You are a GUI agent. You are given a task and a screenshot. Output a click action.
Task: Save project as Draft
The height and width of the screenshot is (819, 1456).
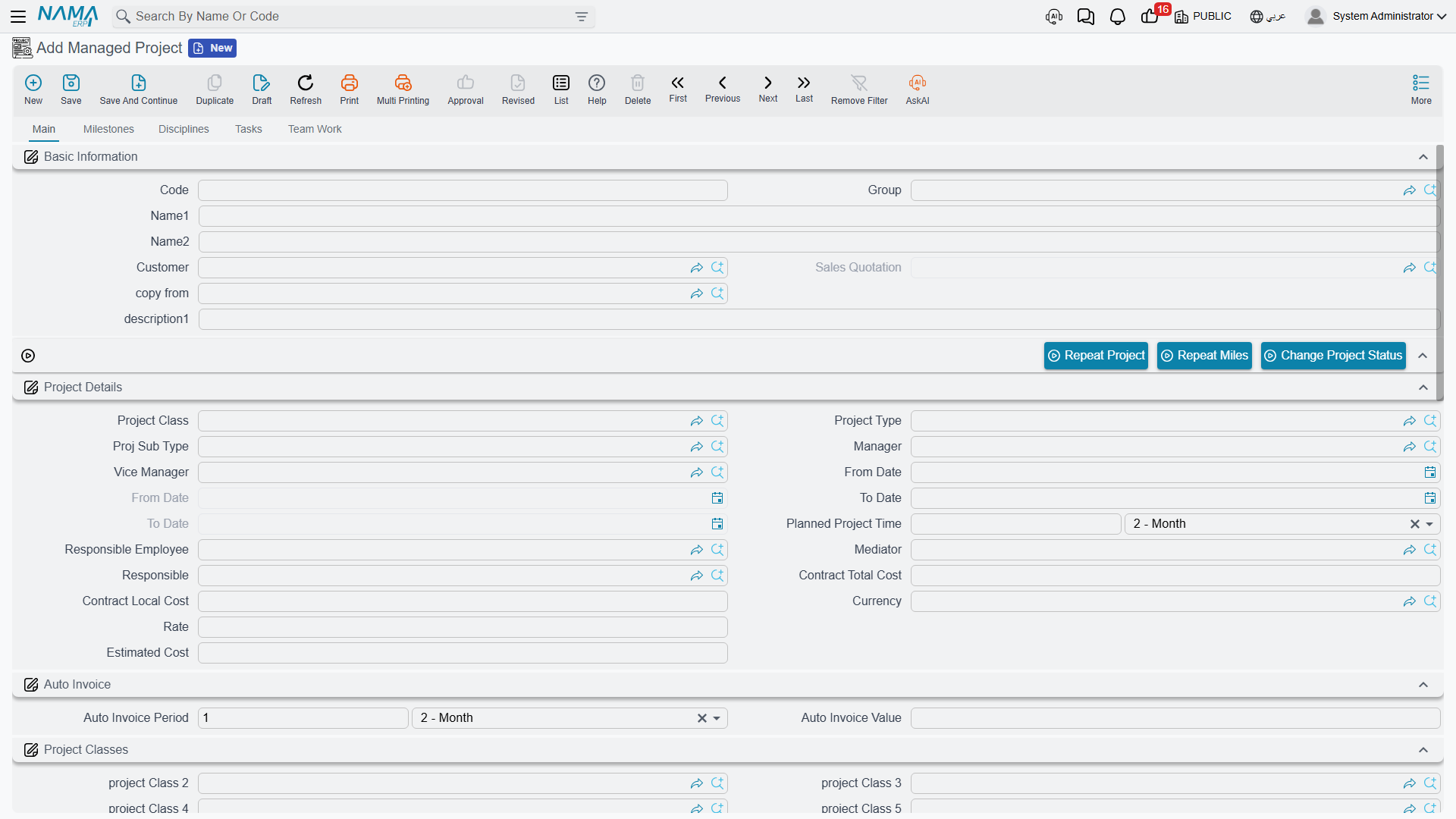click(262, 89)
